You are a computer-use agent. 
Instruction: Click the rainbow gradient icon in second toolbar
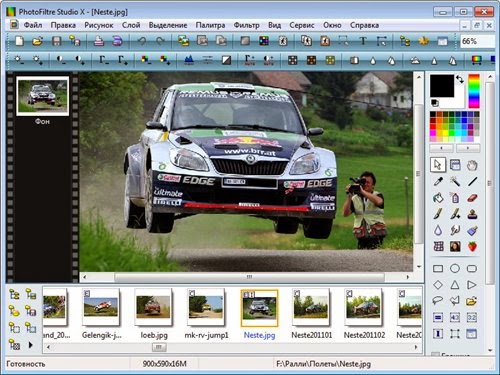[x=477, y=60]
